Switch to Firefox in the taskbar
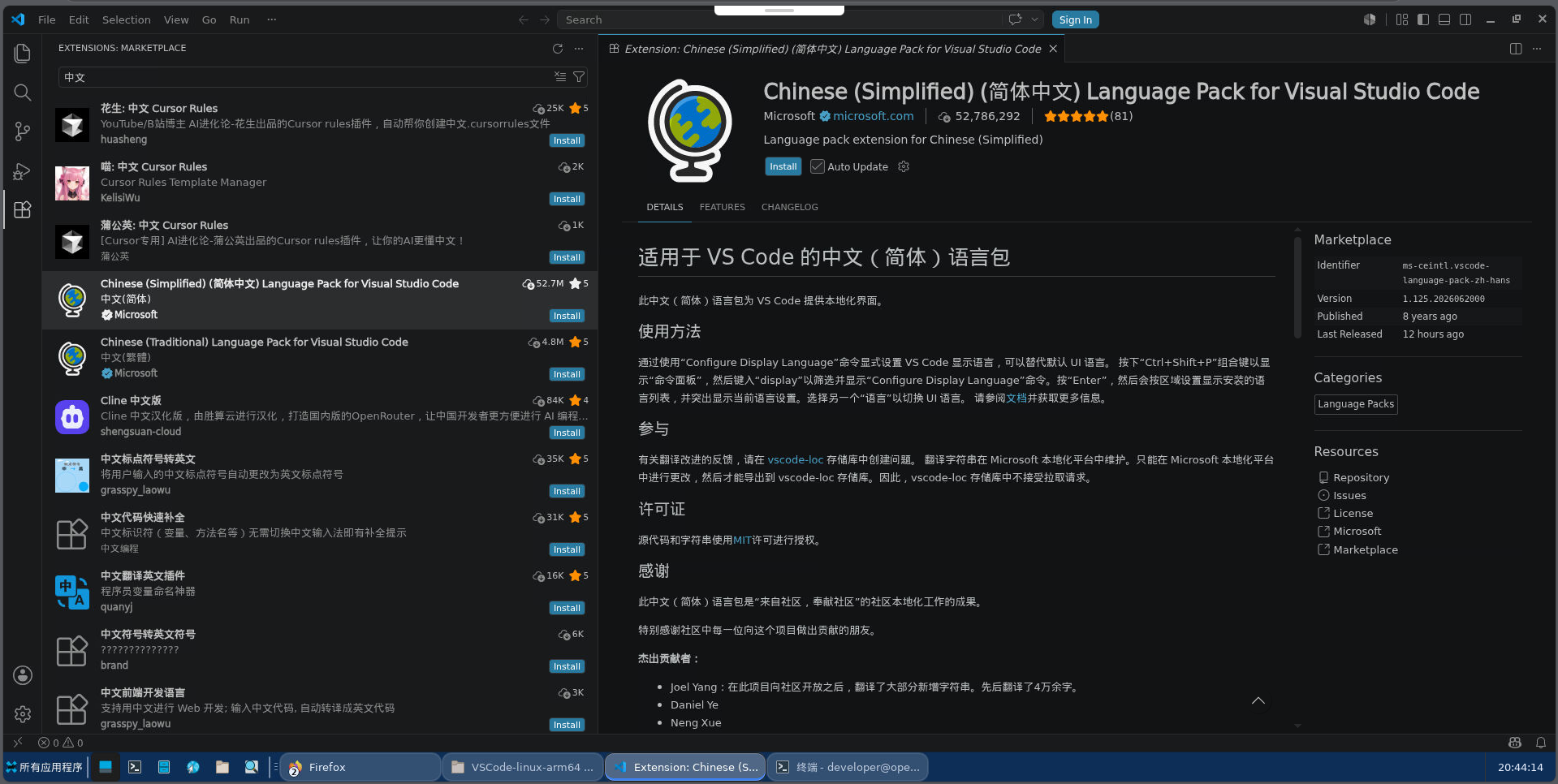 click(360, 767)
